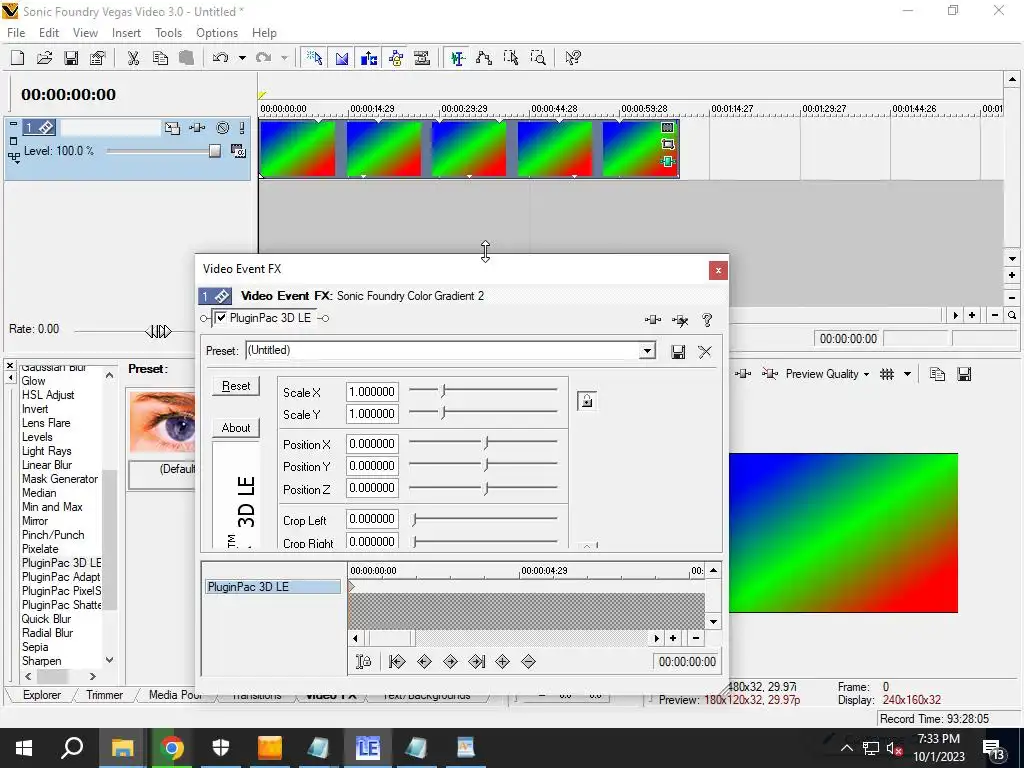The width and height of the screenshot is (1024, 768).
Task: Save the project via main toolbar disk icon
Action: (x=71, y=58)
